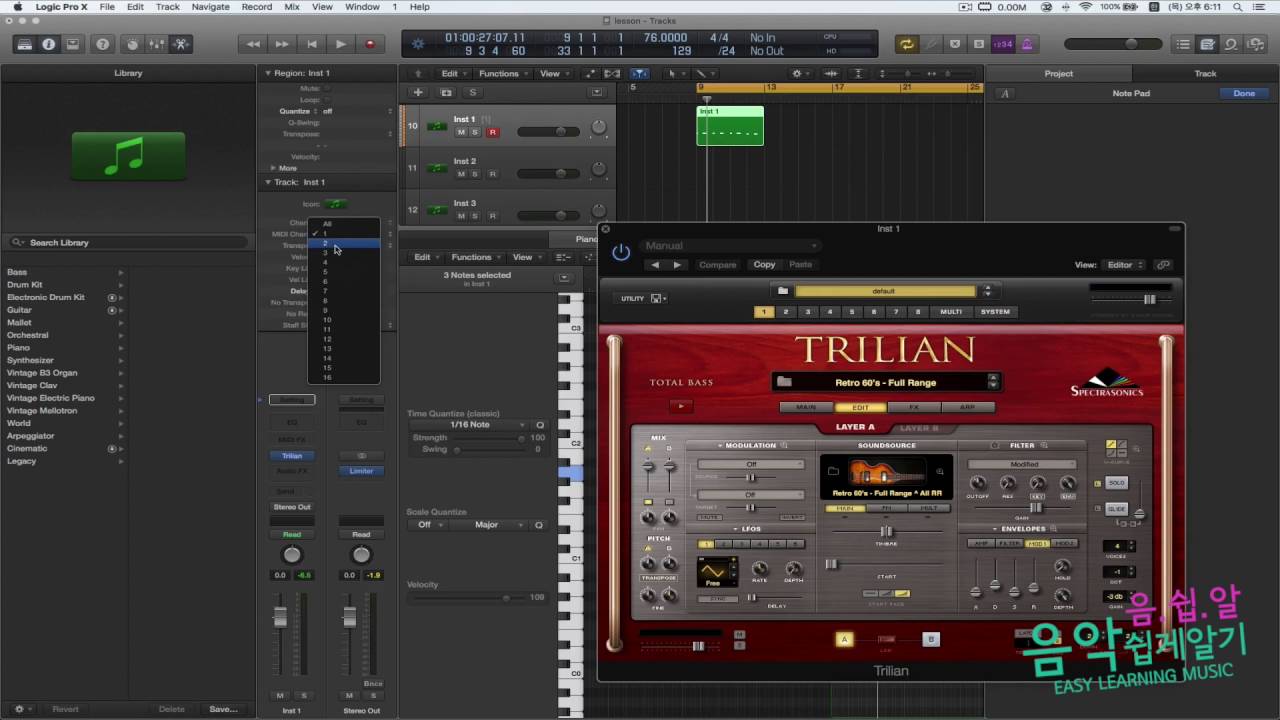1280x720 pixels.
Task: Toggle the purple Metronome button
Action: tap(1027, 44)
